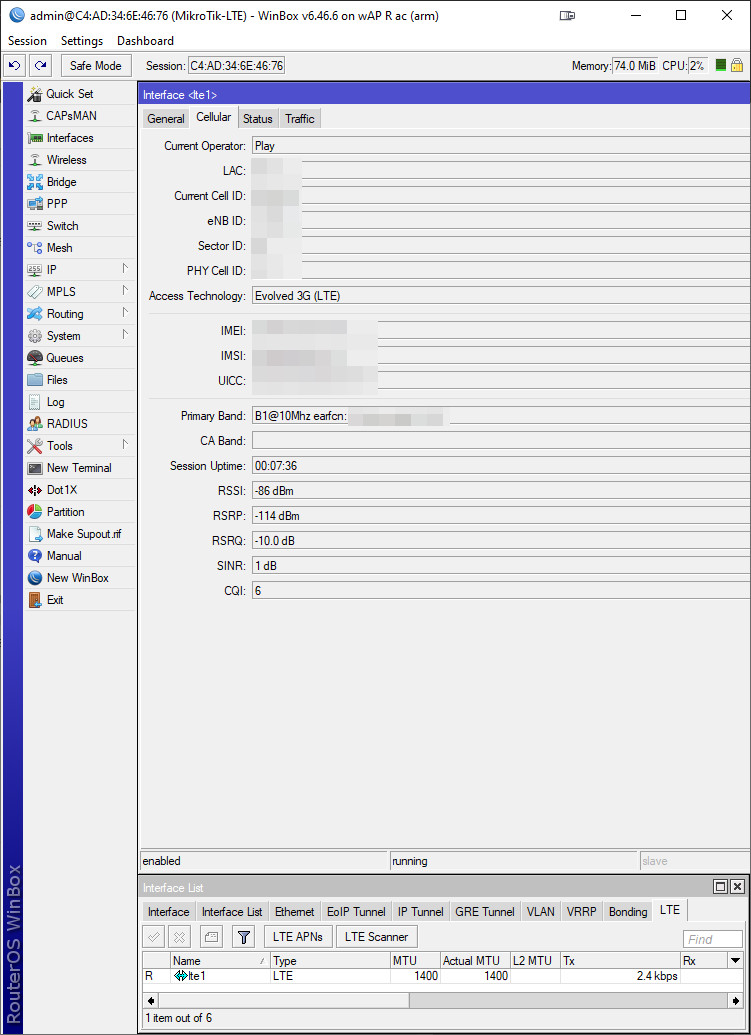Click the Undo arrow toolbar button
Image resolution: width=751 pixels, height=1035 pixels.
(15, 65)
